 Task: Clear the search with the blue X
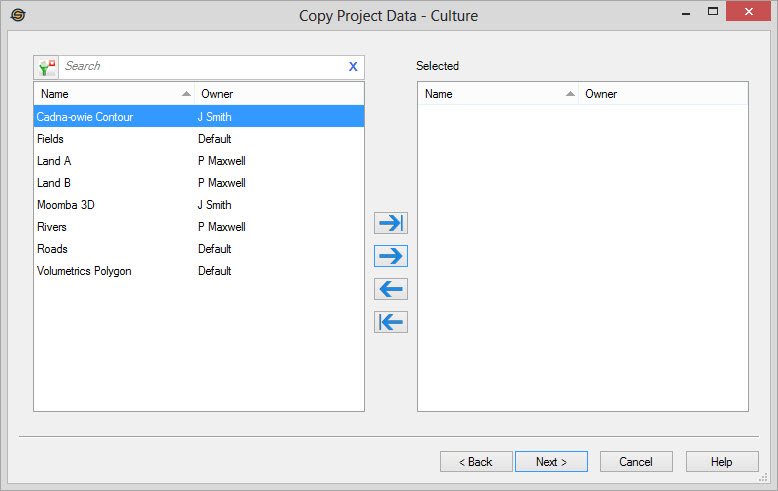tap(353, 66)
